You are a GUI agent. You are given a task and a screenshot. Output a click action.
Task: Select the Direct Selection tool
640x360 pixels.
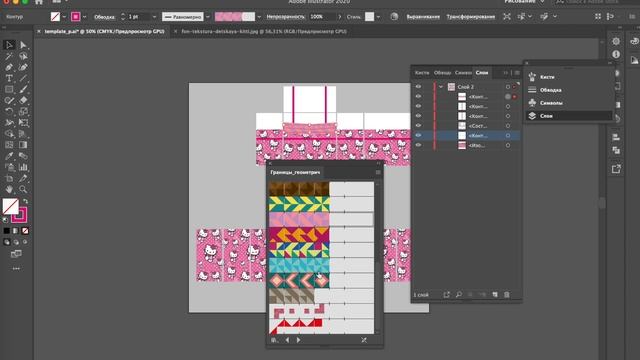click(23, 45)
